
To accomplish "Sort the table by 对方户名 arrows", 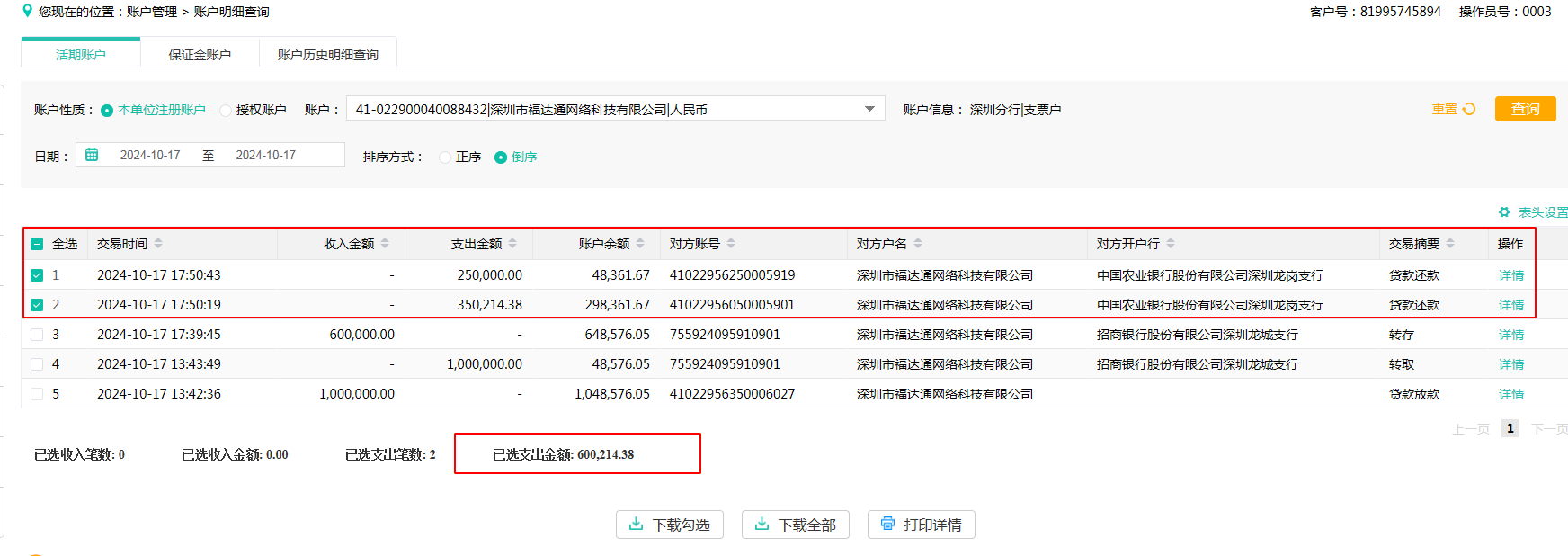I will [x=918, y=243].
